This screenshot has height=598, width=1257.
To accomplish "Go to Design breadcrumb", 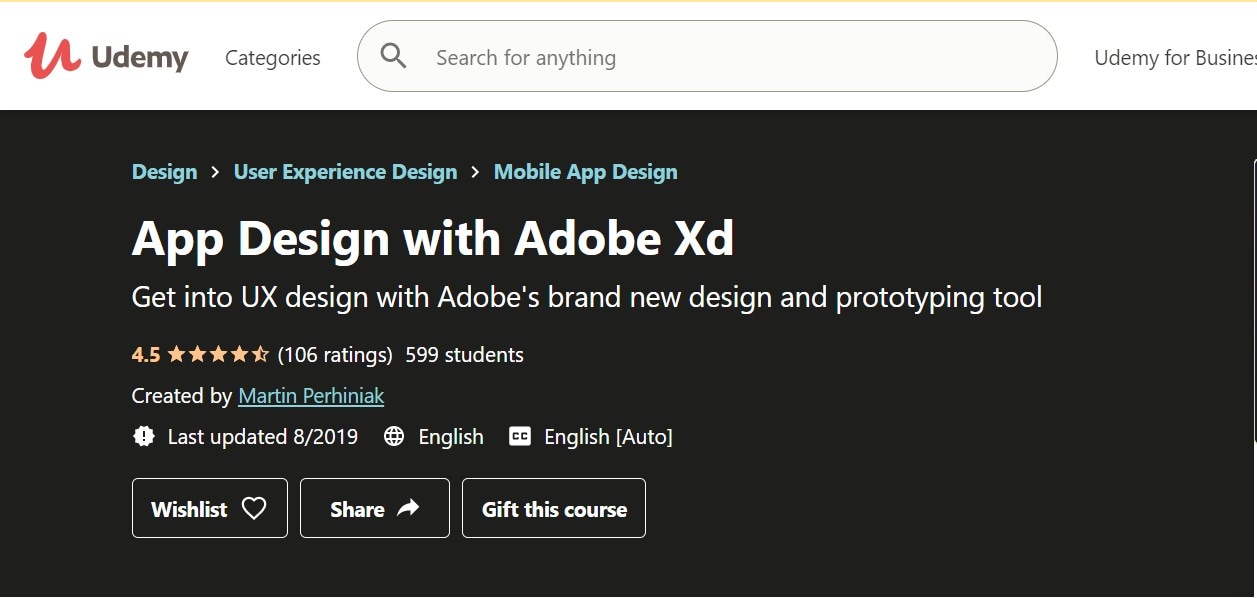I will tap(164, 172).
